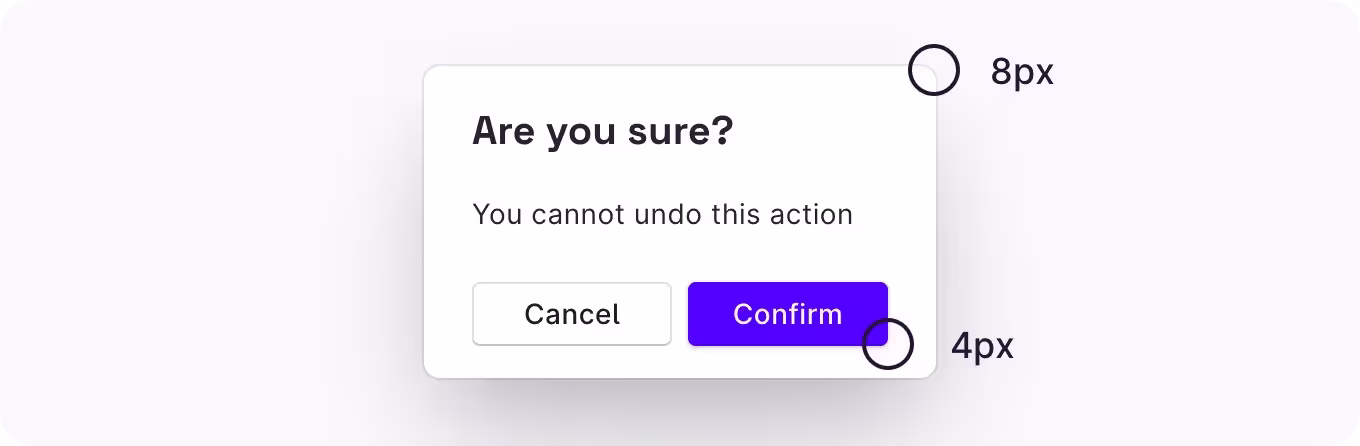Click the Cancel button
The width and height of the screenshot is (1360, 446).
pos(571,314)
